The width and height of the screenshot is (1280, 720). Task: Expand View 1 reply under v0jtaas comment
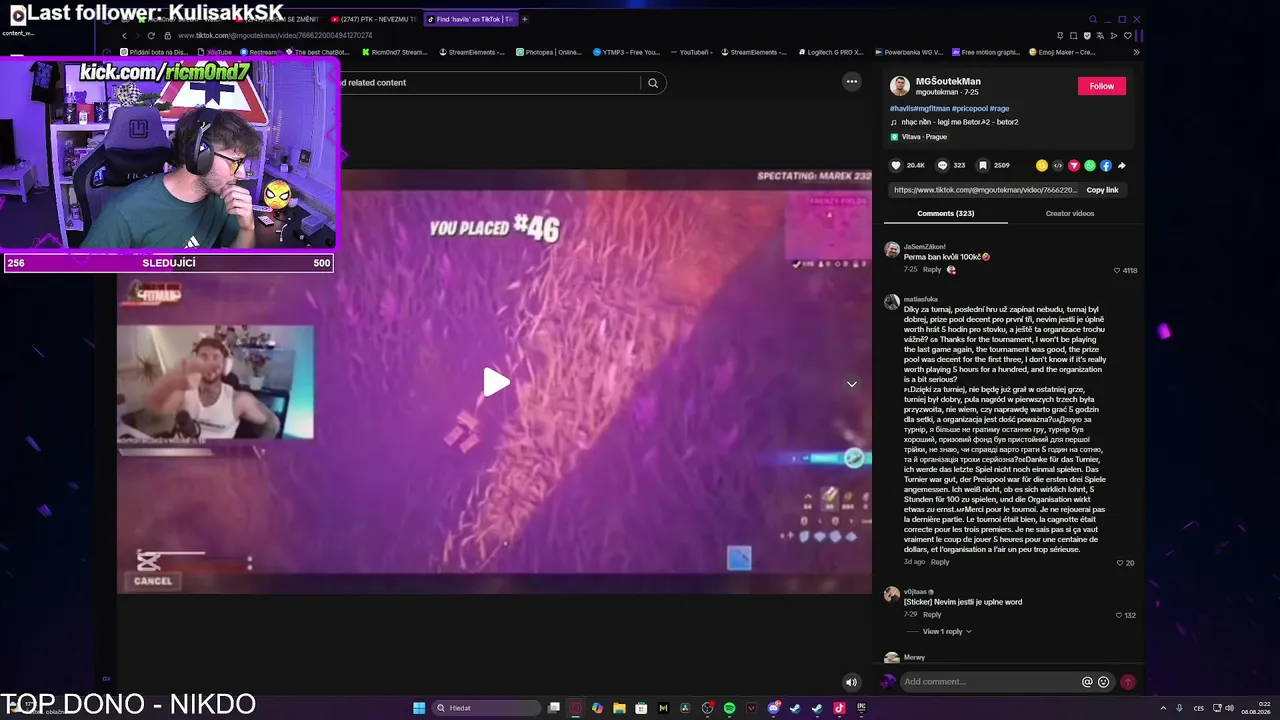(x=946, y=632)
